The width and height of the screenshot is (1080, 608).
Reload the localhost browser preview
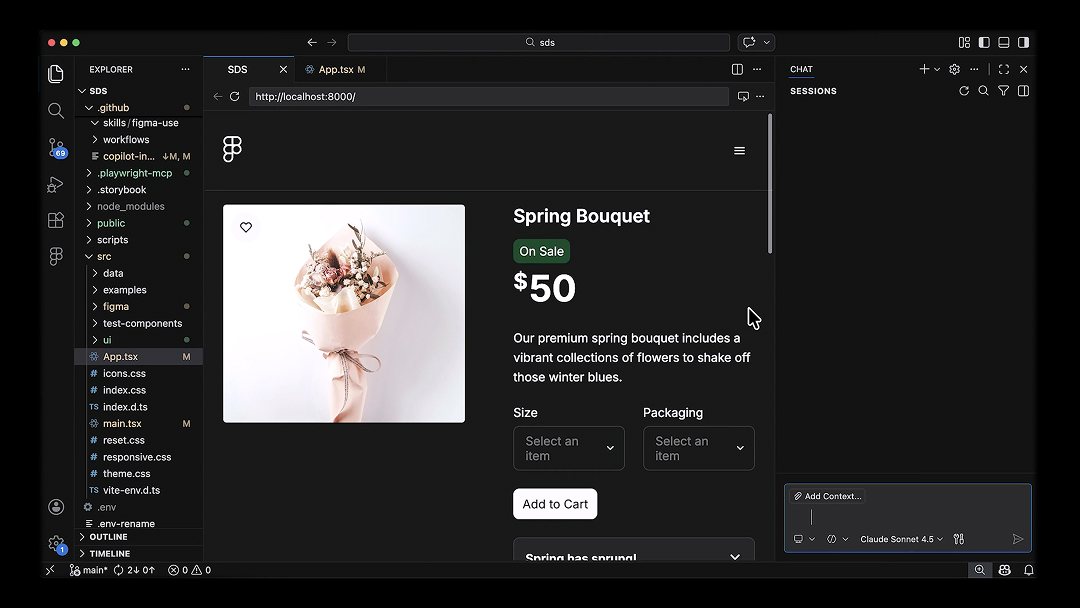[235, 97]
